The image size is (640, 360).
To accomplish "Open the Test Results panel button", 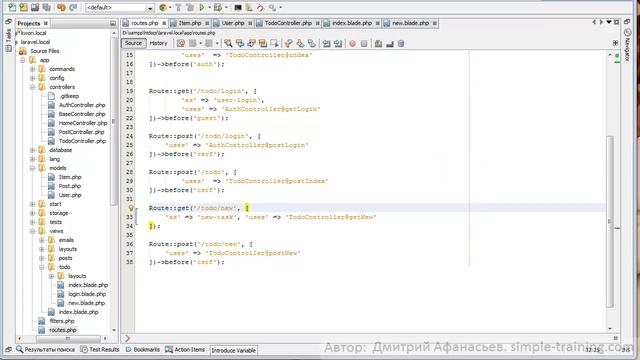I will (x=100, y=349).
